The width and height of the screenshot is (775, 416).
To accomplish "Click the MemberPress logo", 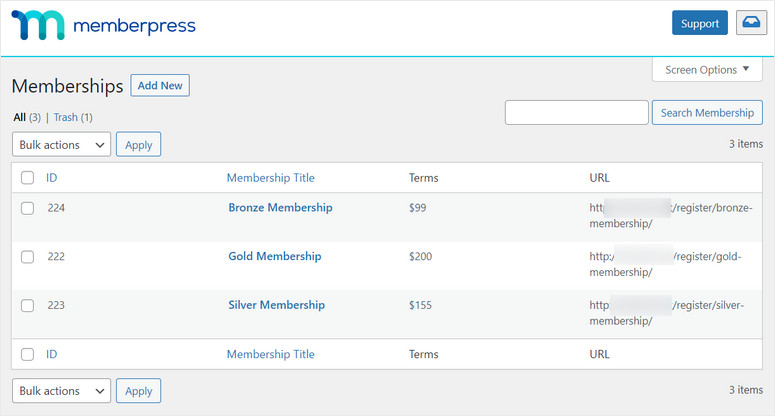I will [x=104, y=25].
